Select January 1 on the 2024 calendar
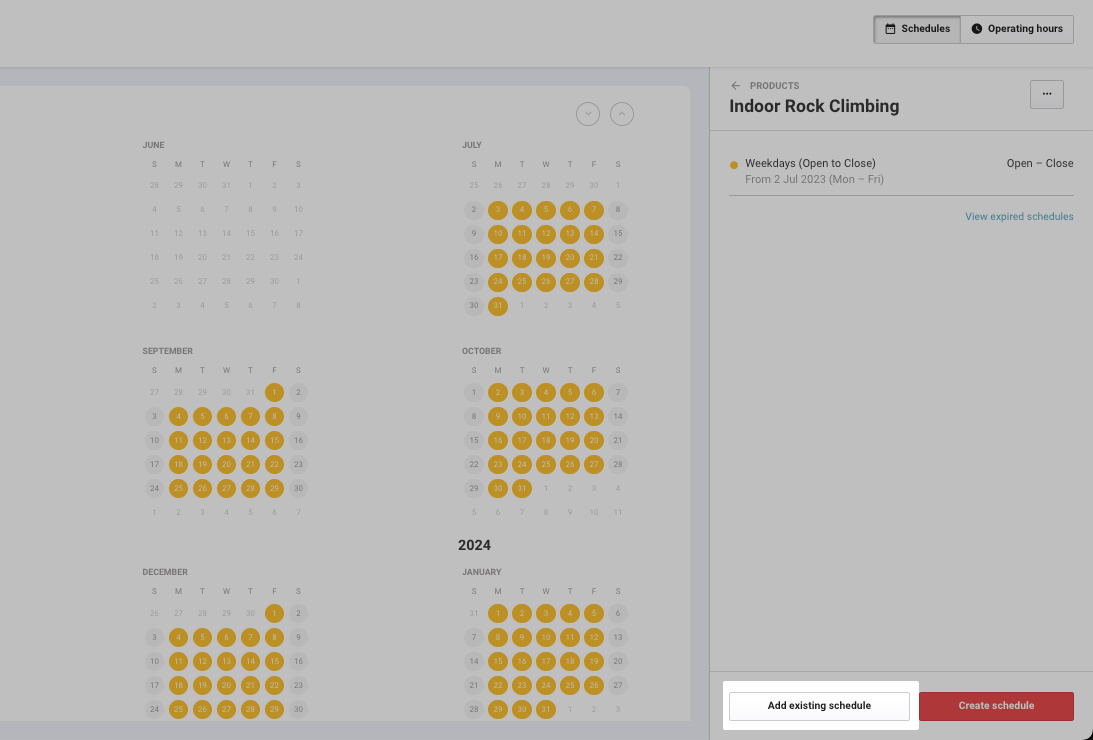 [x=498, y=613]
